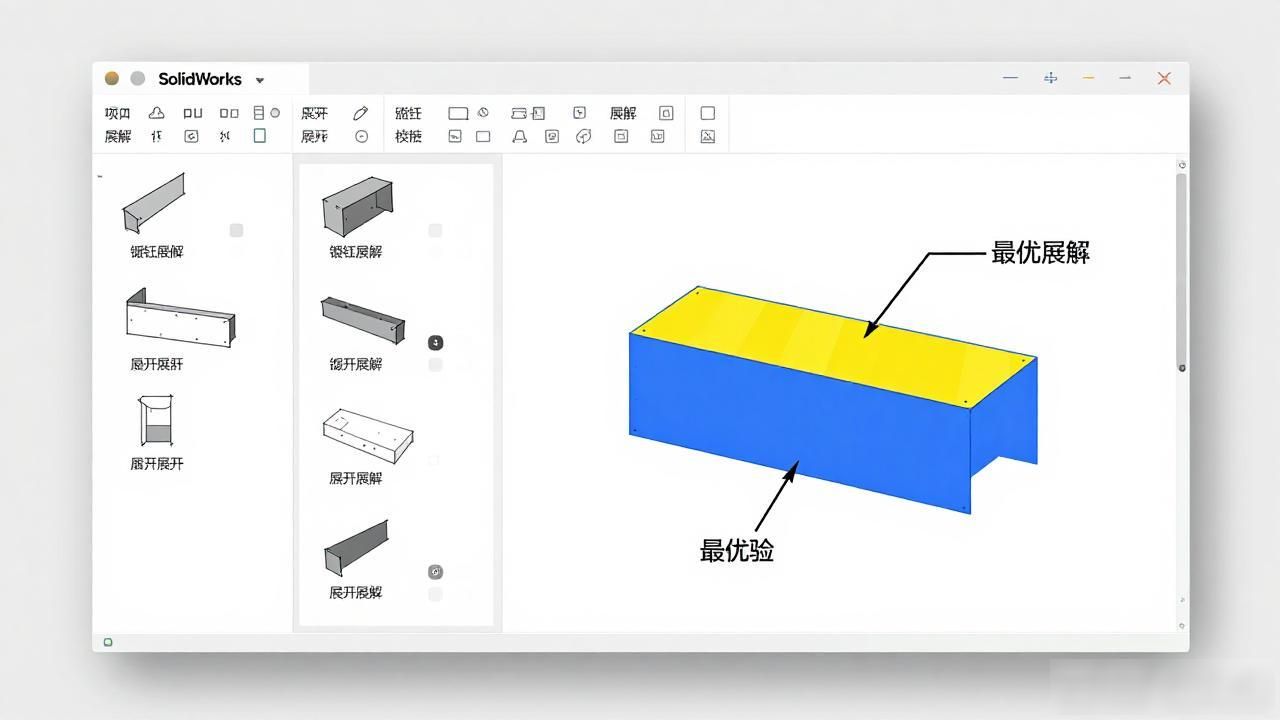Click the SolidWorks title text

pos(200,79)
